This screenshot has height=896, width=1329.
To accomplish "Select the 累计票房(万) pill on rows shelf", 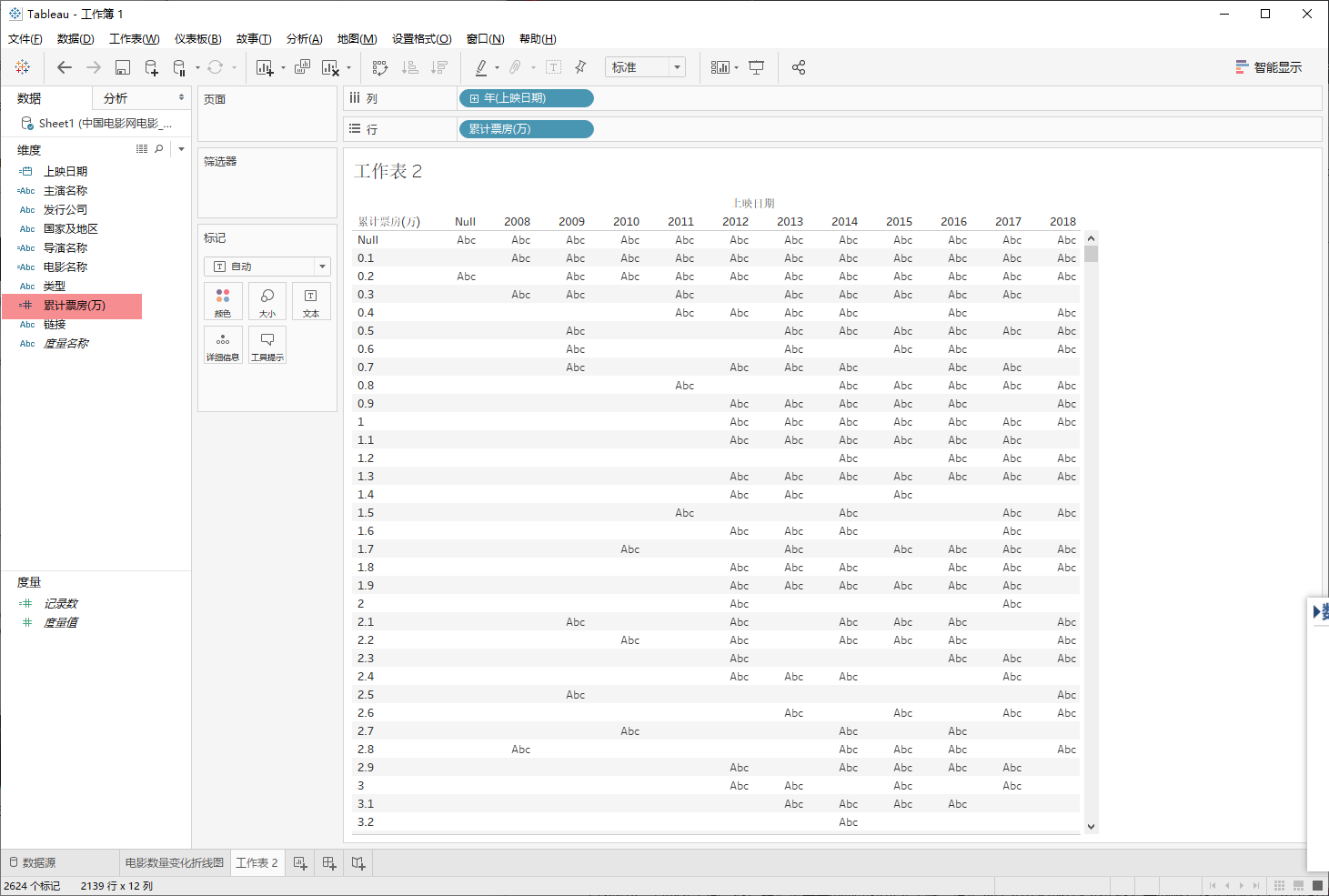I will [527, 129].
